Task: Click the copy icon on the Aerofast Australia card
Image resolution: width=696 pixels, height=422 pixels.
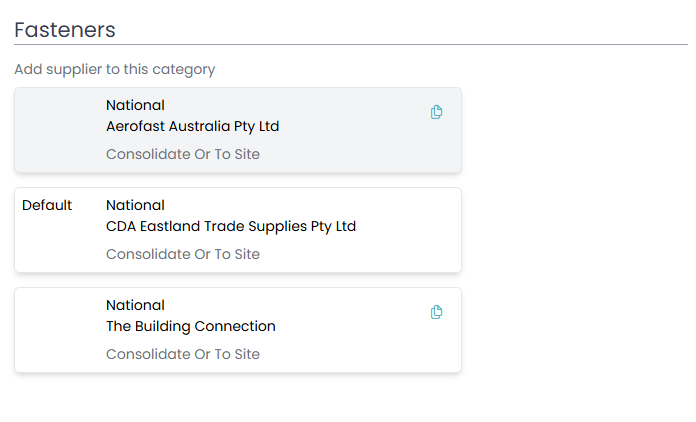Action: click(436, 112)
